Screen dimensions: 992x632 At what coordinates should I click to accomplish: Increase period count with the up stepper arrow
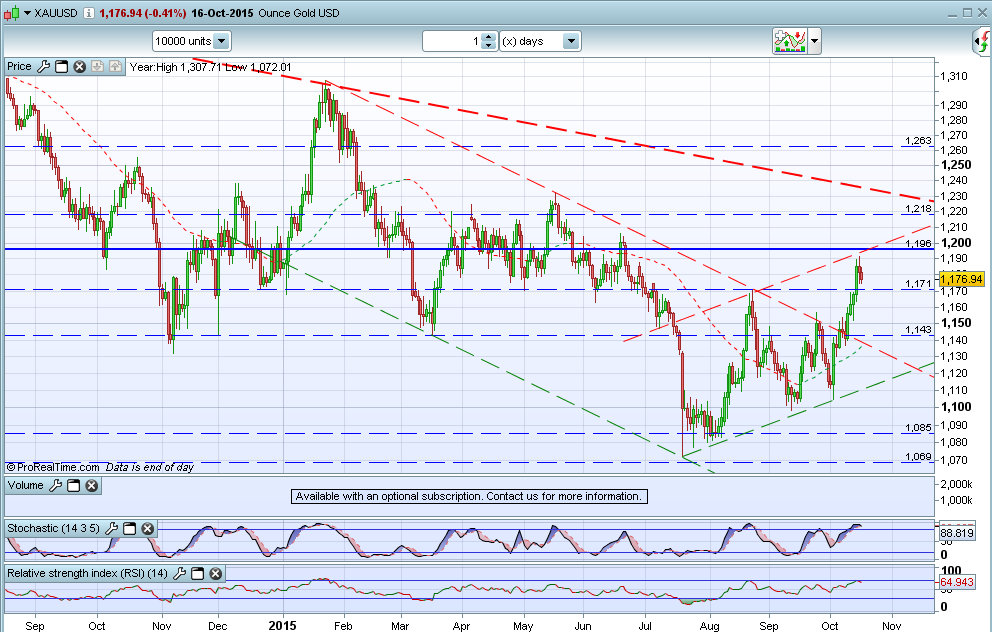(x=489, y=37)
